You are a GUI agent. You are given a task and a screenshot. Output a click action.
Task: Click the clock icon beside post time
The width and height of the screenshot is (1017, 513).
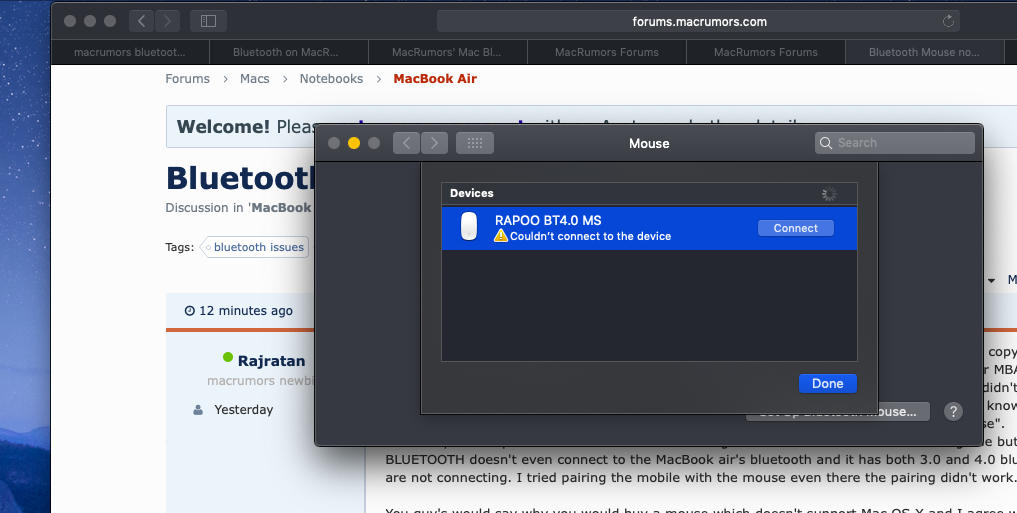tap(189, 311)
